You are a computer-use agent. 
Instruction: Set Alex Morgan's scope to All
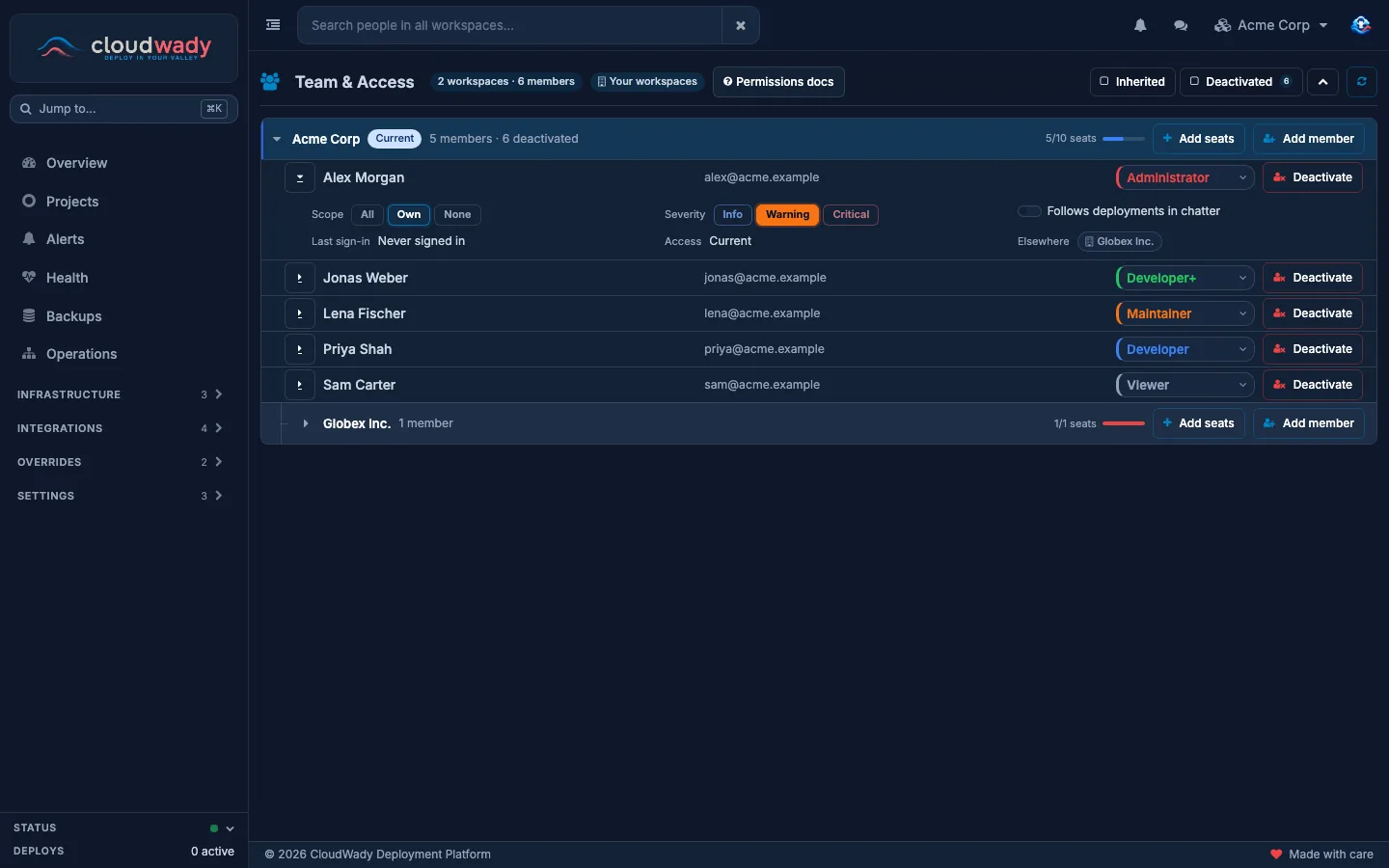point(368,215)
